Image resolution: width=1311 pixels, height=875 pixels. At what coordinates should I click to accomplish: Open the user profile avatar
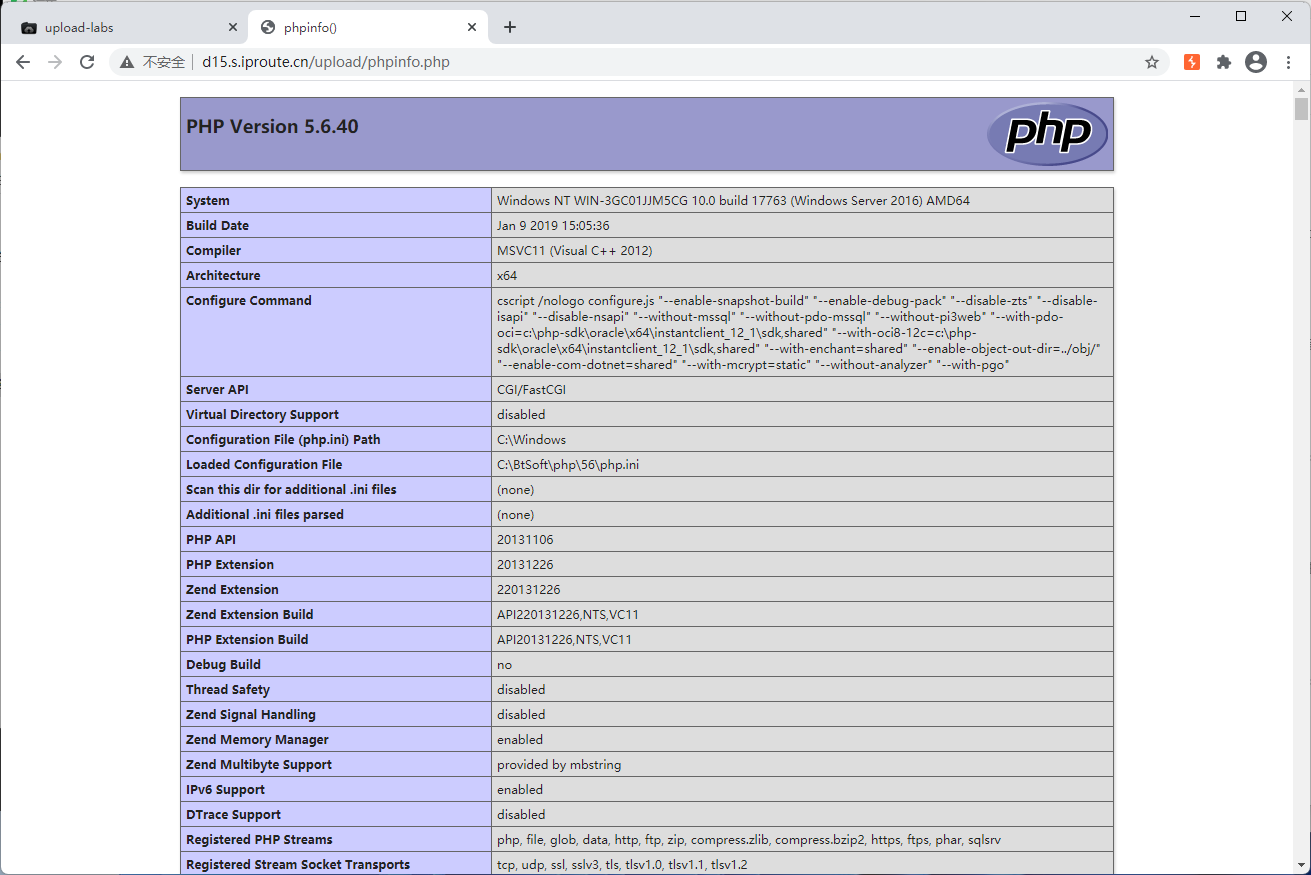(x=1255, y=62)
